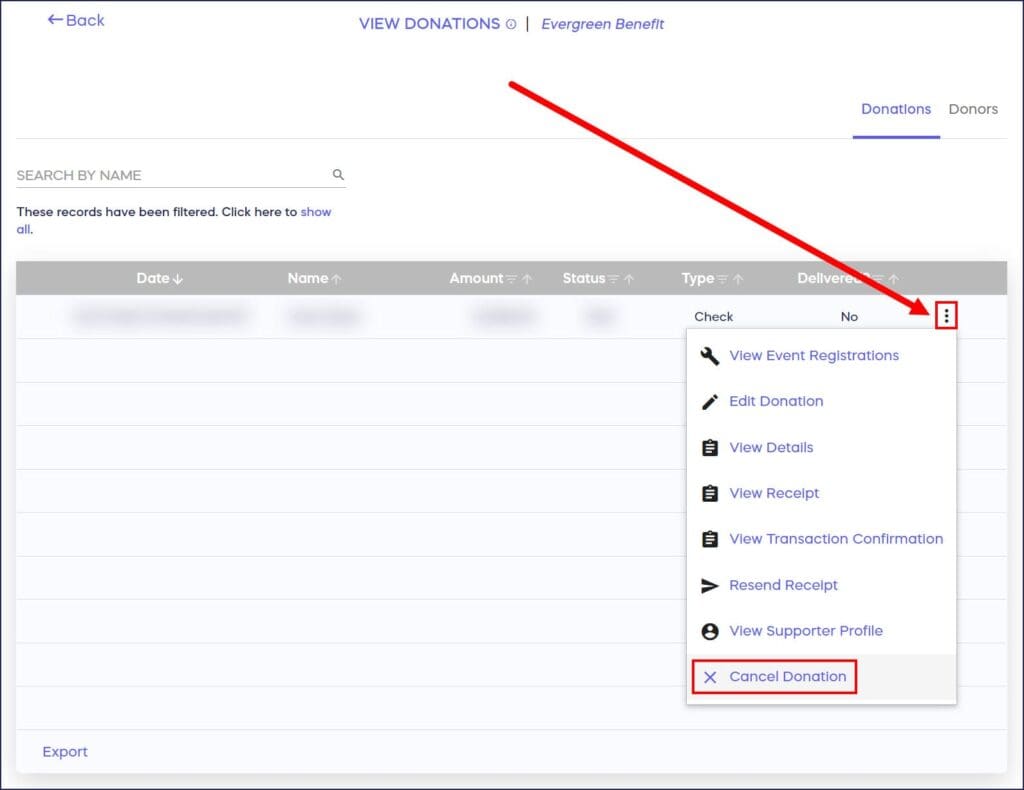Switch to the Donors tab

pos(973,109)
